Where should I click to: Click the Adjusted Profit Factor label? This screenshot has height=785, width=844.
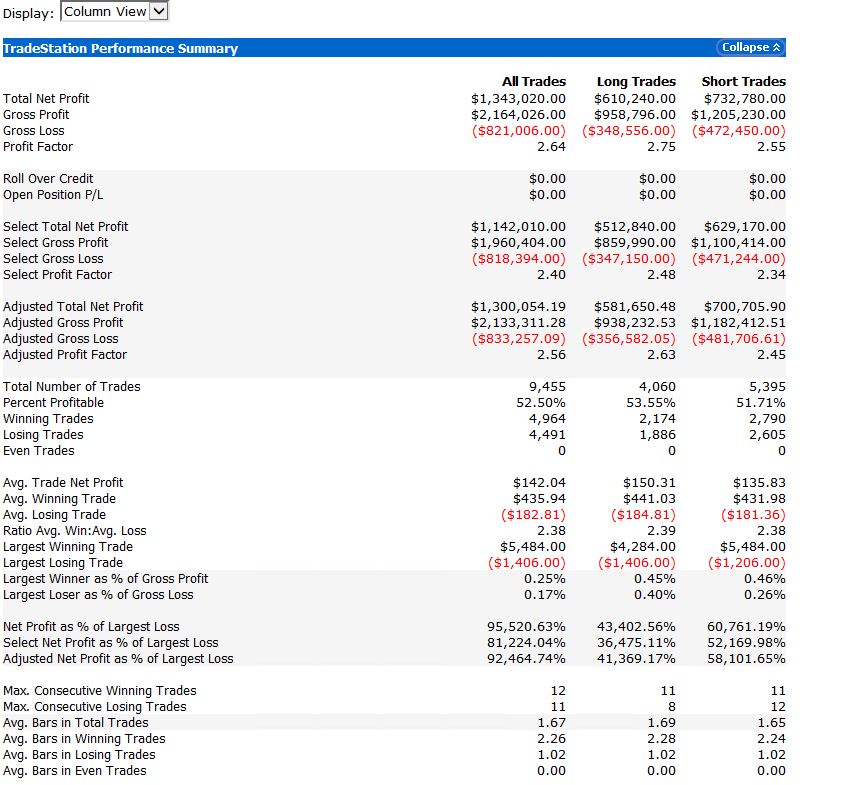[65, 355]
